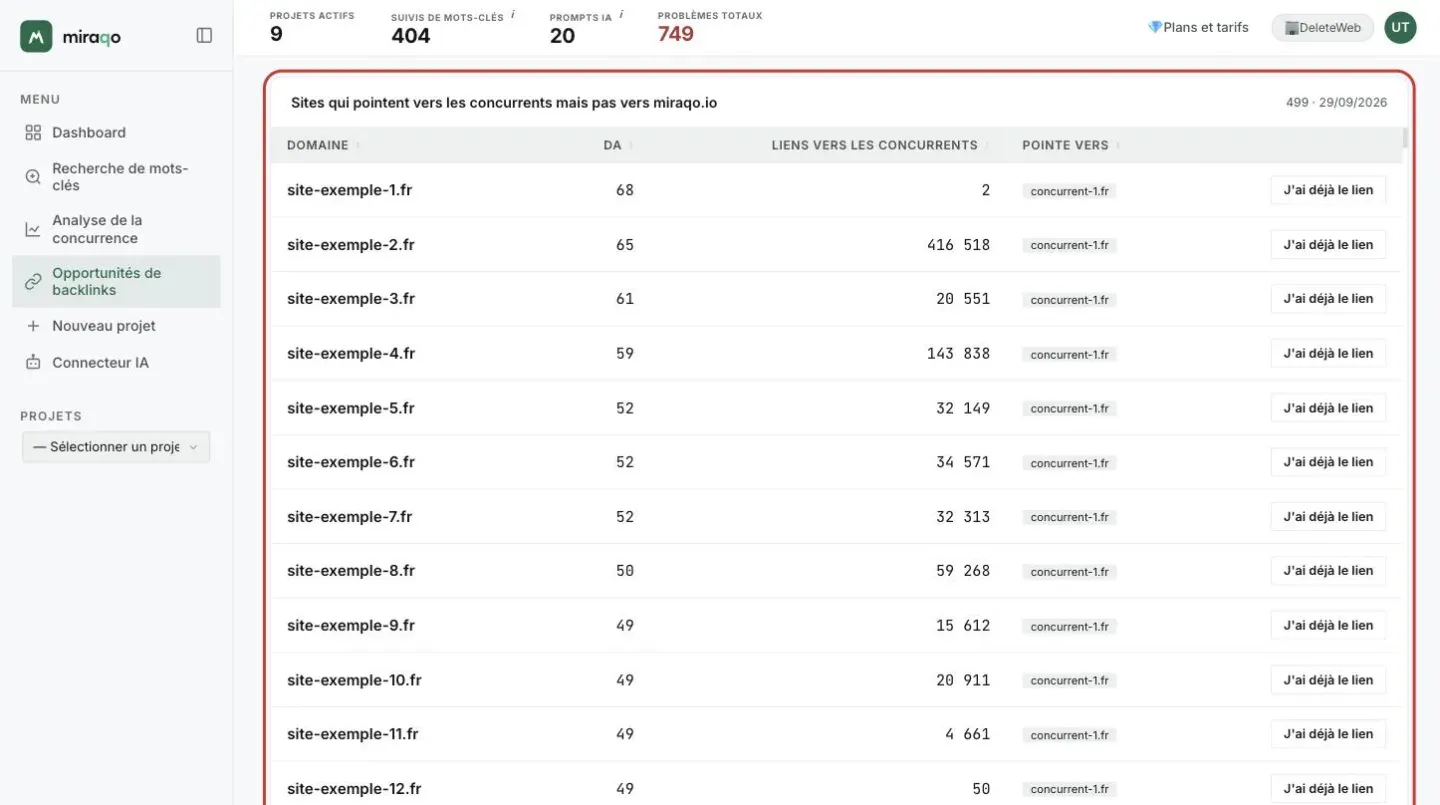Mark site-exemple-5.fr as already linked
Screen dimensions: 1440x805
click(1328, 408)
